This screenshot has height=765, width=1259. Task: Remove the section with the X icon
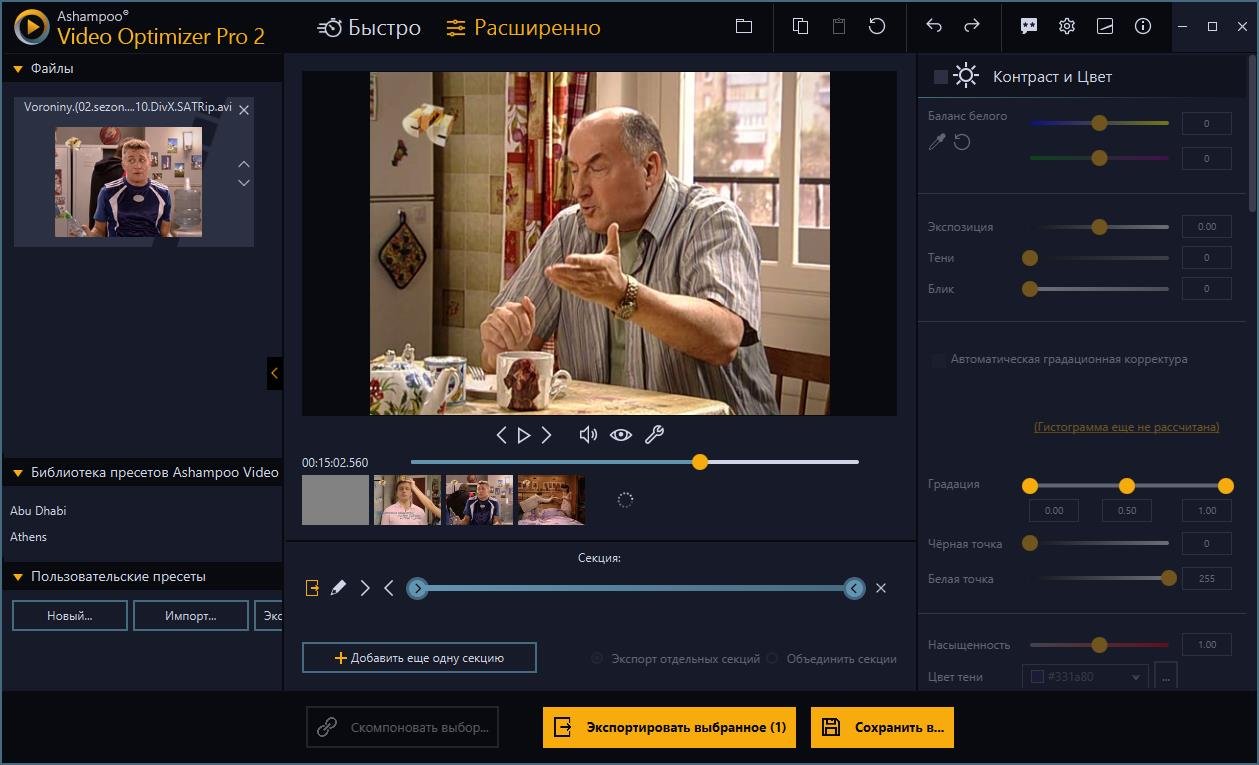[881, 588]
